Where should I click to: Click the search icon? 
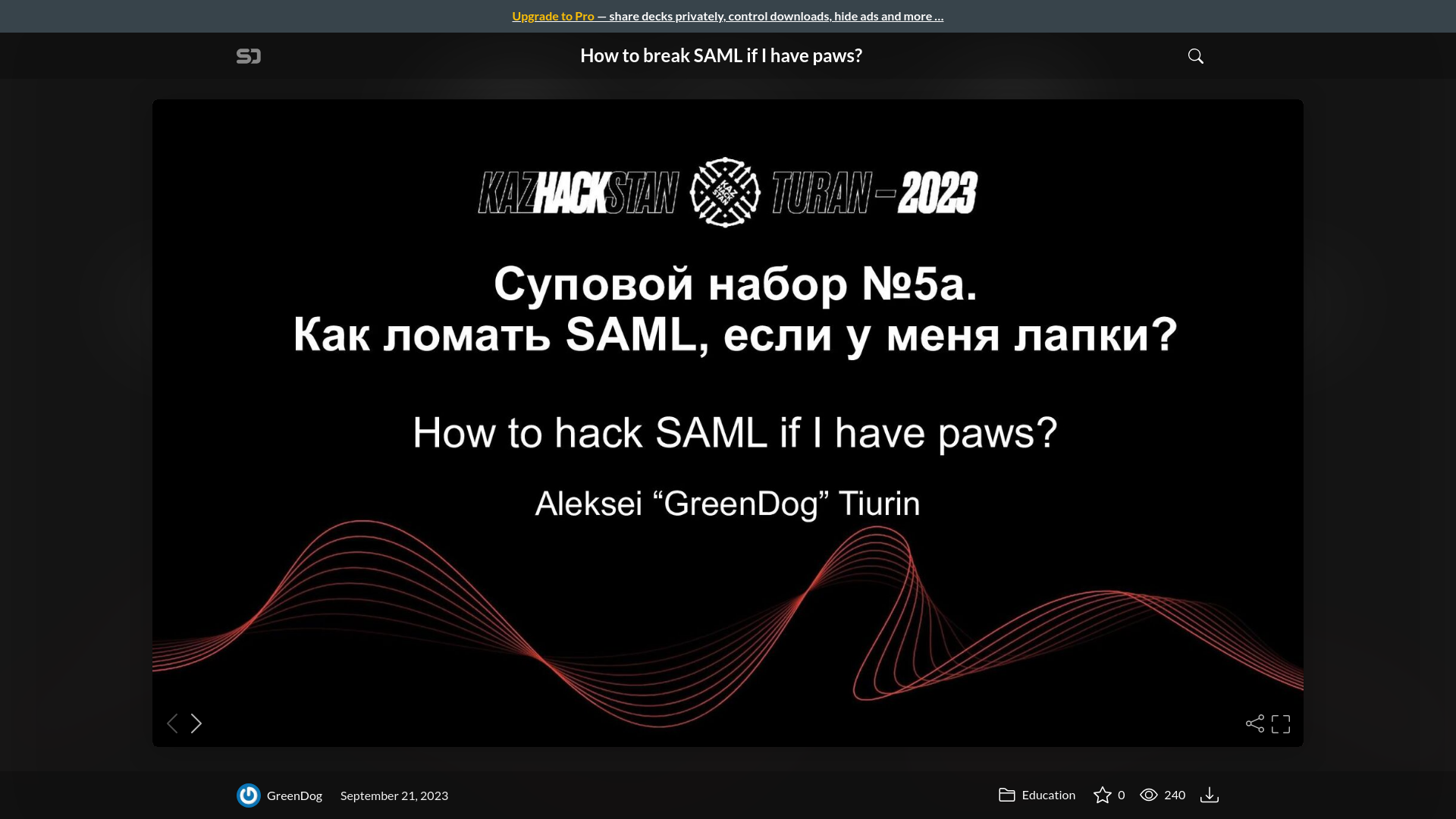[x=1196, y=55]
